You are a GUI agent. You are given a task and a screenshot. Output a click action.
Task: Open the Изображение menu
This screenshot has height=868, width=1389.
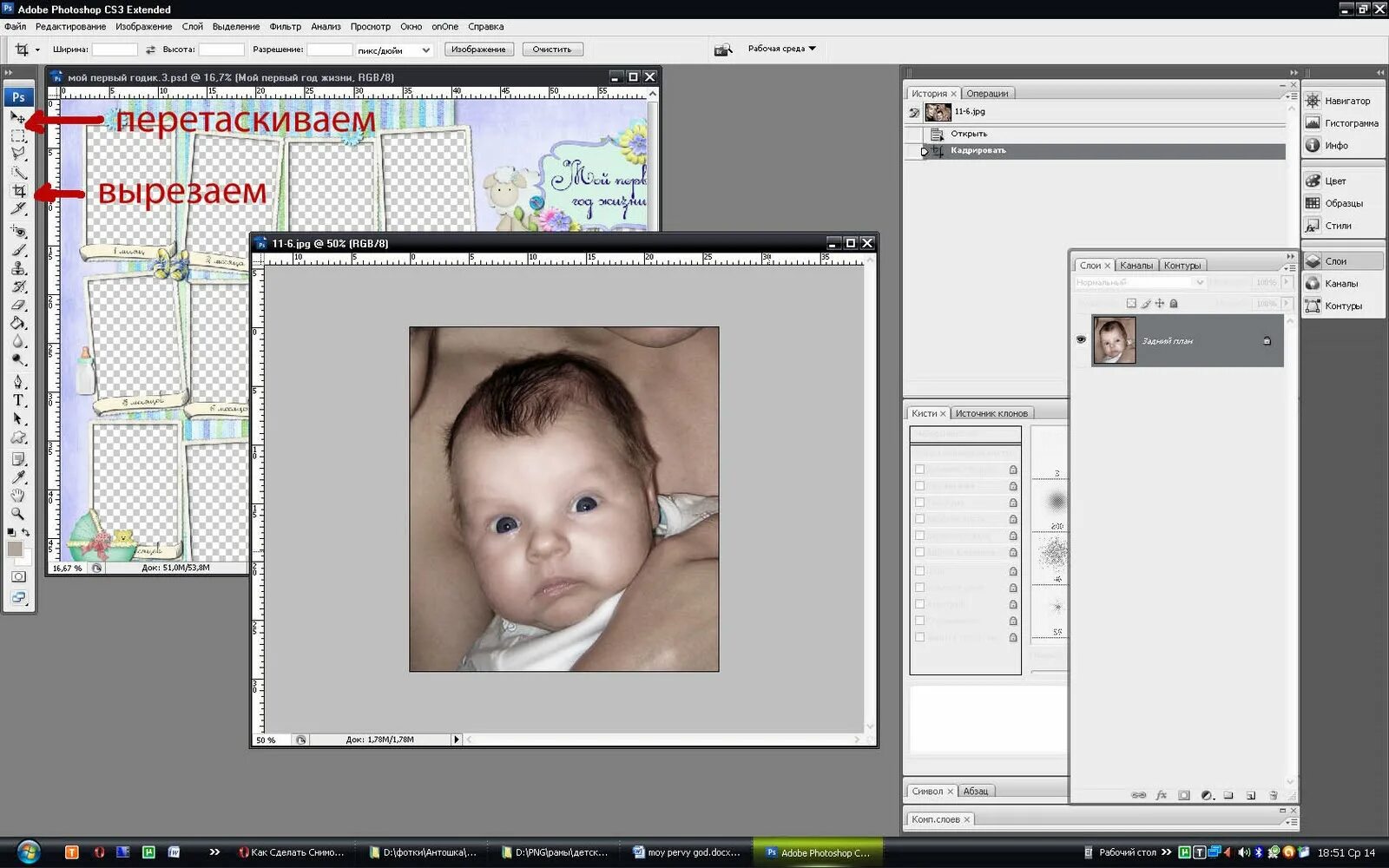(143, 26)
